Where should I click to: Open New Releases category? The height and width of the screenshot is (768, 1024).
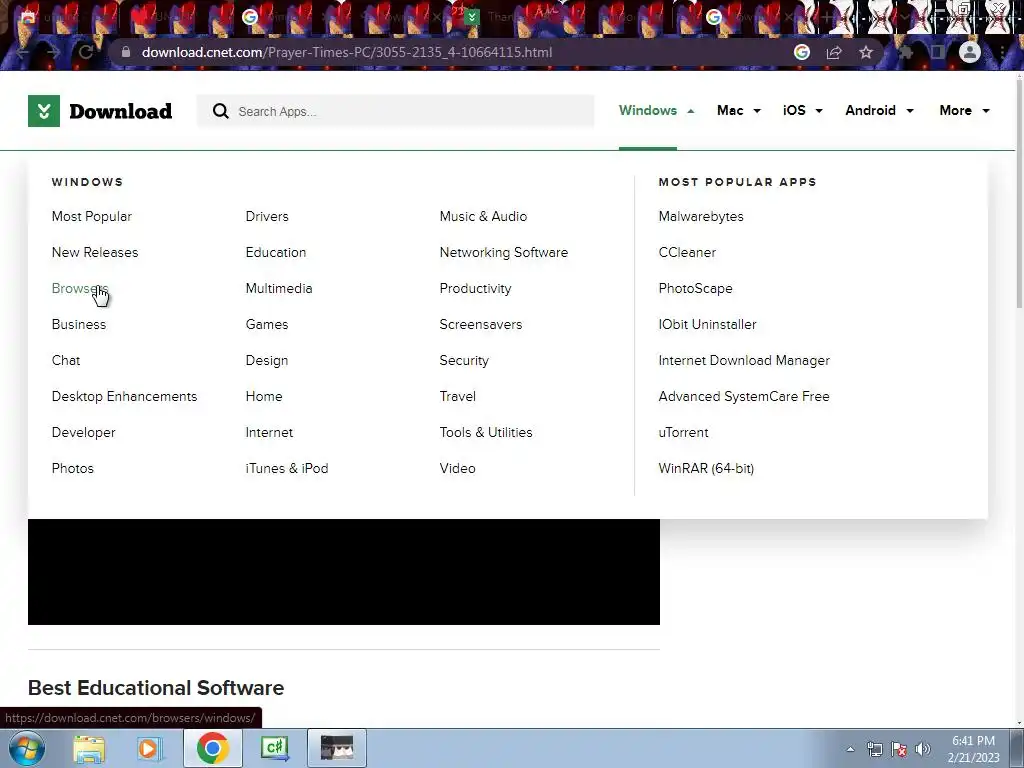95,252
